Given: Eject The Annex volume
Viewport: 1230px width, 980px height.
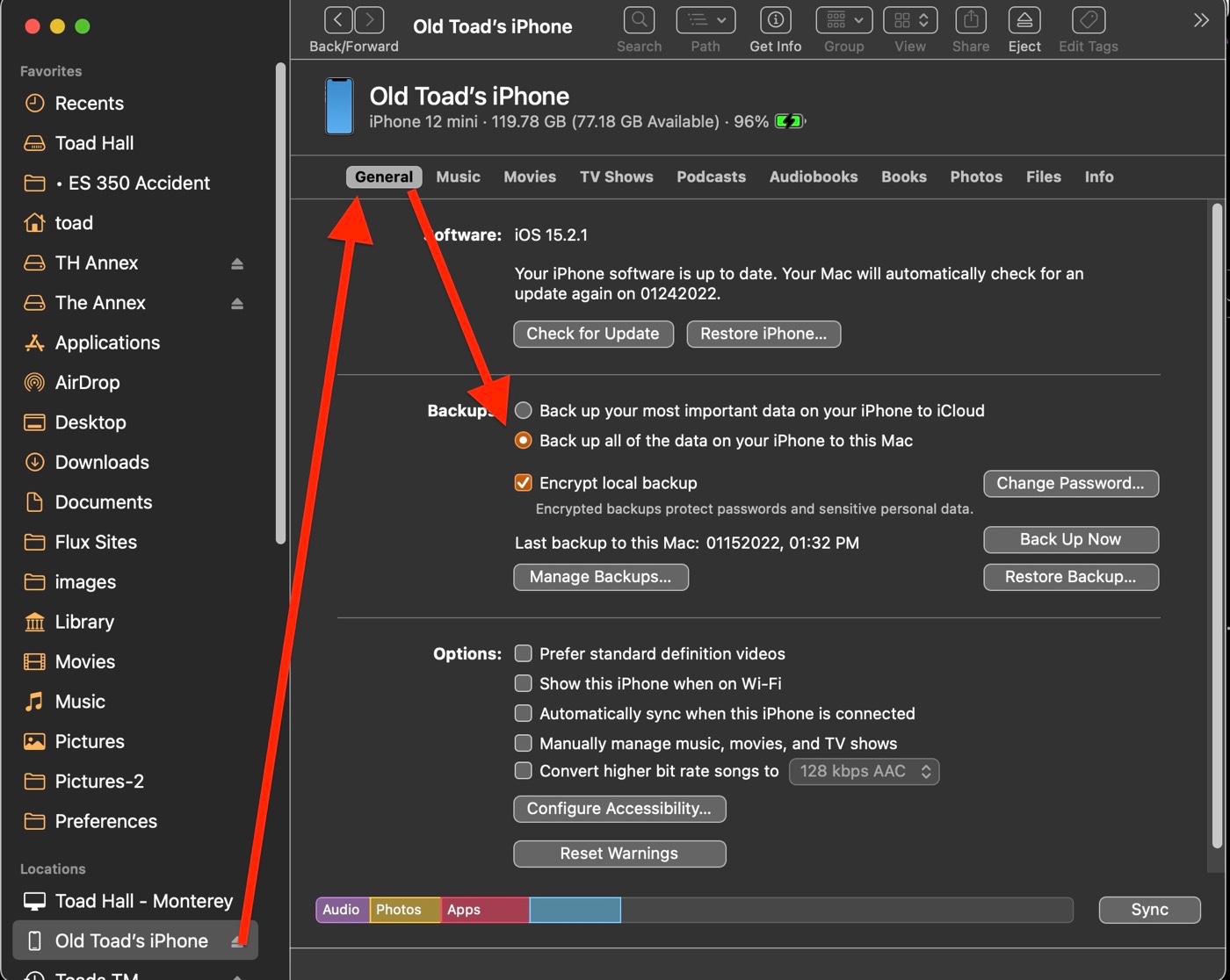Looking at the screenshot, I should tap(237, 303).
